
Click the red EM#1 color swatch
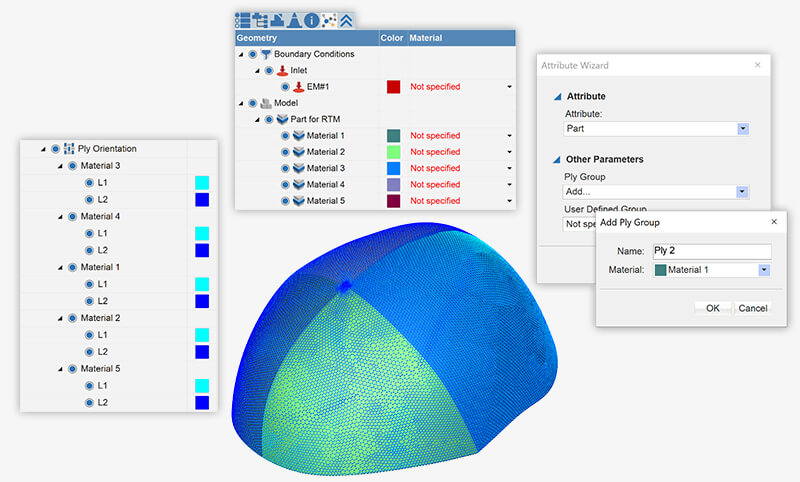tap(393, 87)
